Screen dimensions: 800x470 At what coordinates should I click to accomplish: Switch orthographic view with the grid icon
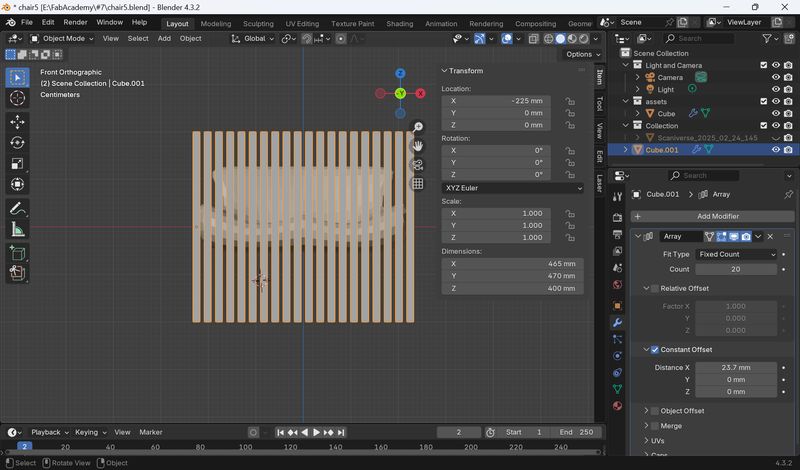[417, 184]
